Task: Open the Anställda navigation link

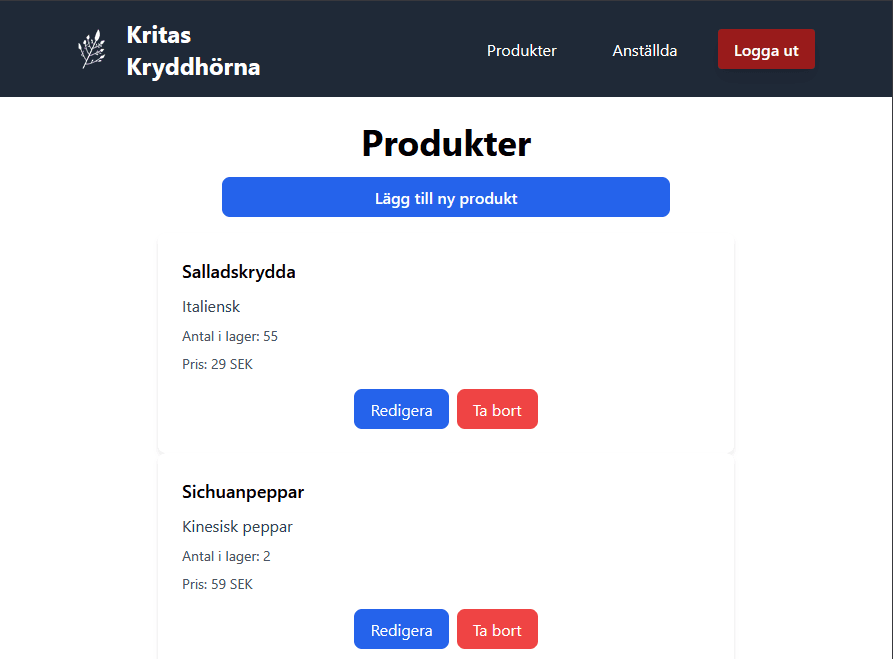Action: coord(644,50)
